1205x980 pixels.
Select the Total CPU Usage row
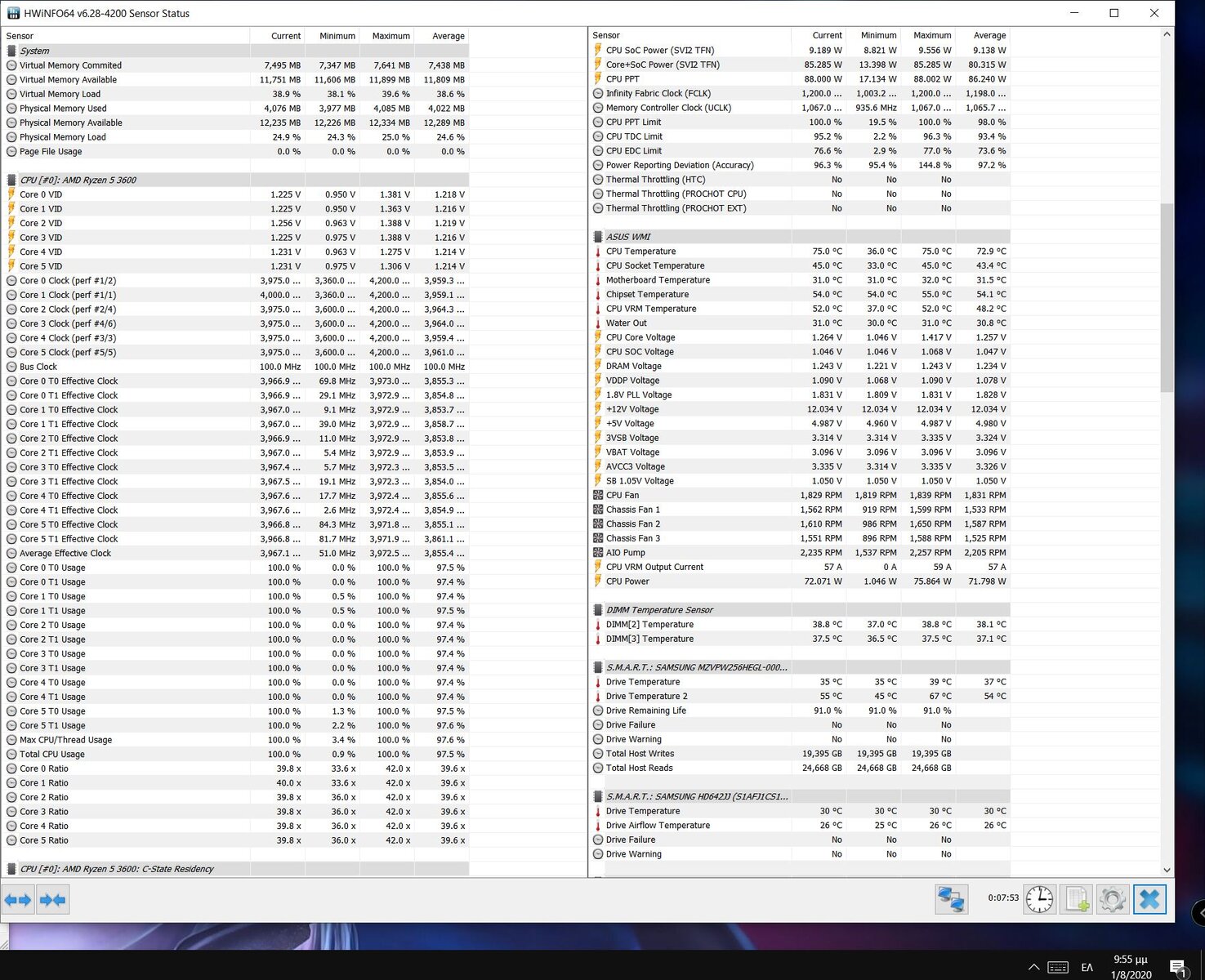tap(235, 754)
